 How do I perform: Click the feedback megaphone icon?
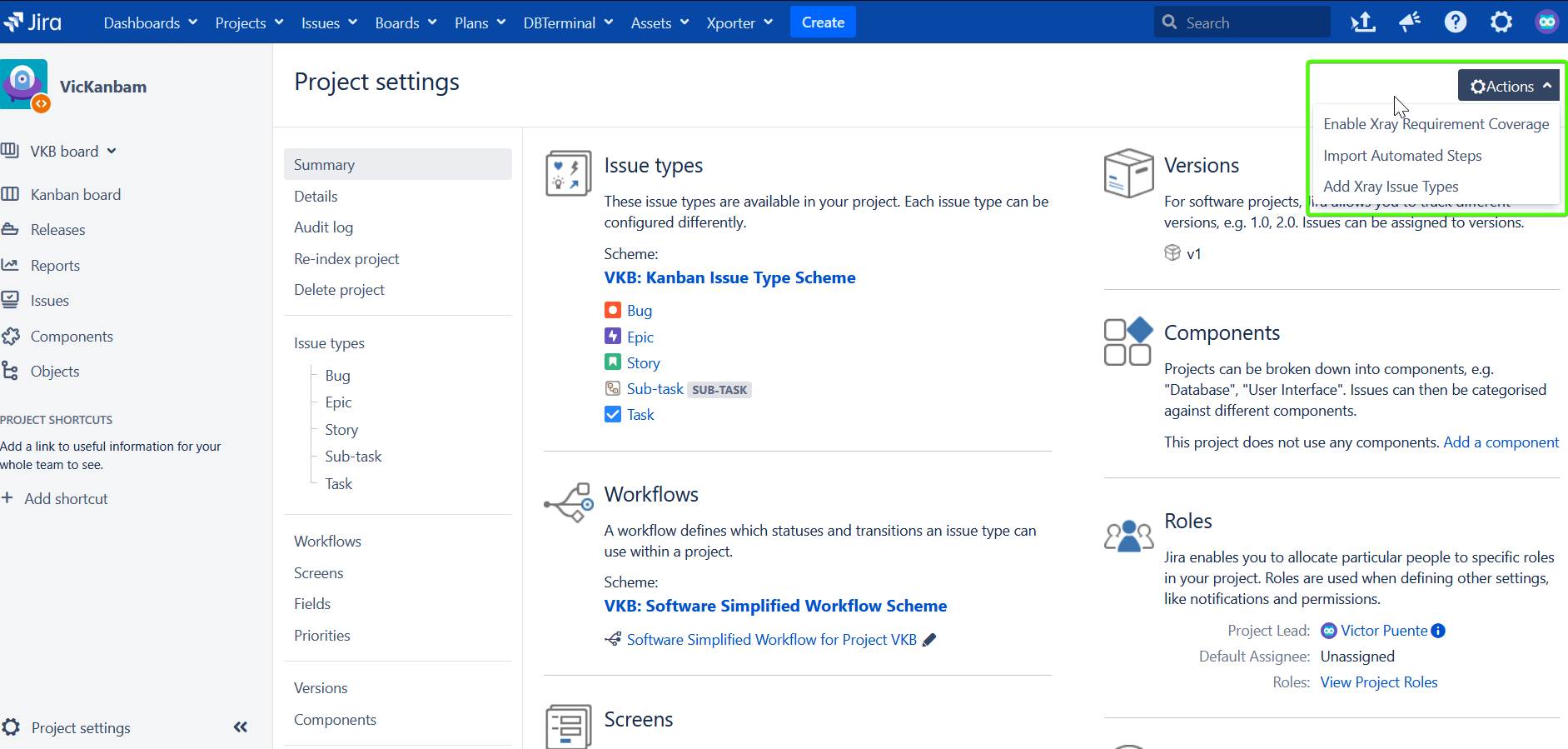tap(1409, 22)
